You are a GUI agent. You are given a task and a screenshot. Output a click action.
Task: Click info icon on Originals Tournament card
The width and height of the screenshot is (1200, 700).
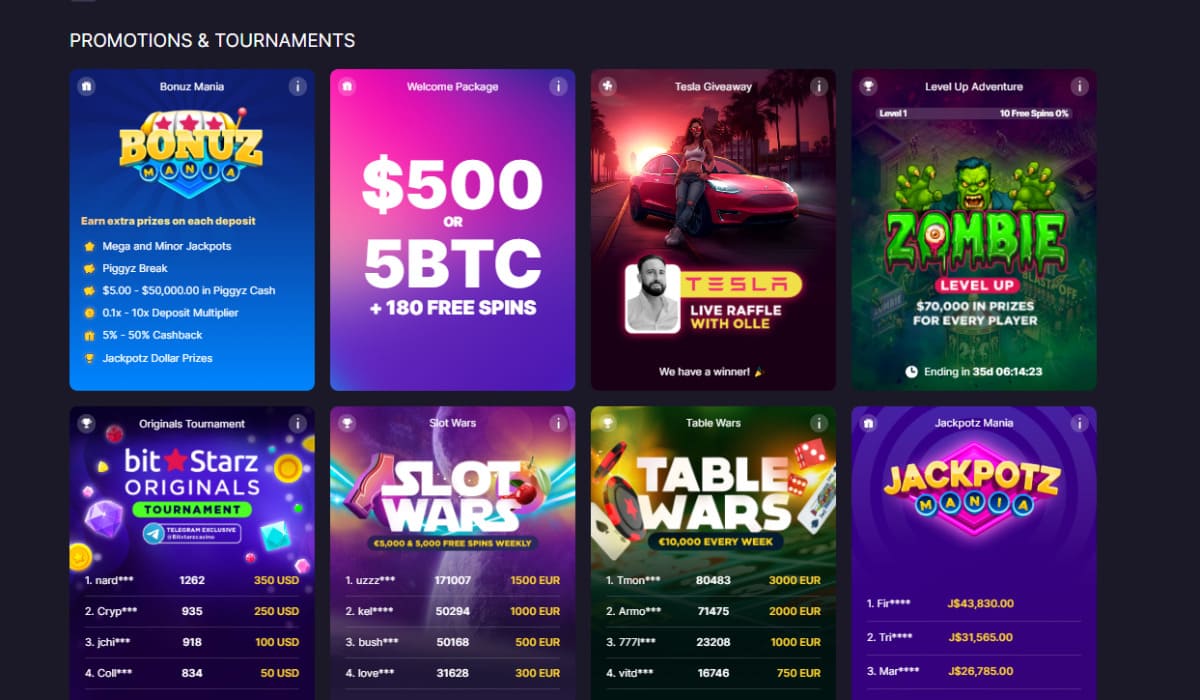(x=297, y=423)
